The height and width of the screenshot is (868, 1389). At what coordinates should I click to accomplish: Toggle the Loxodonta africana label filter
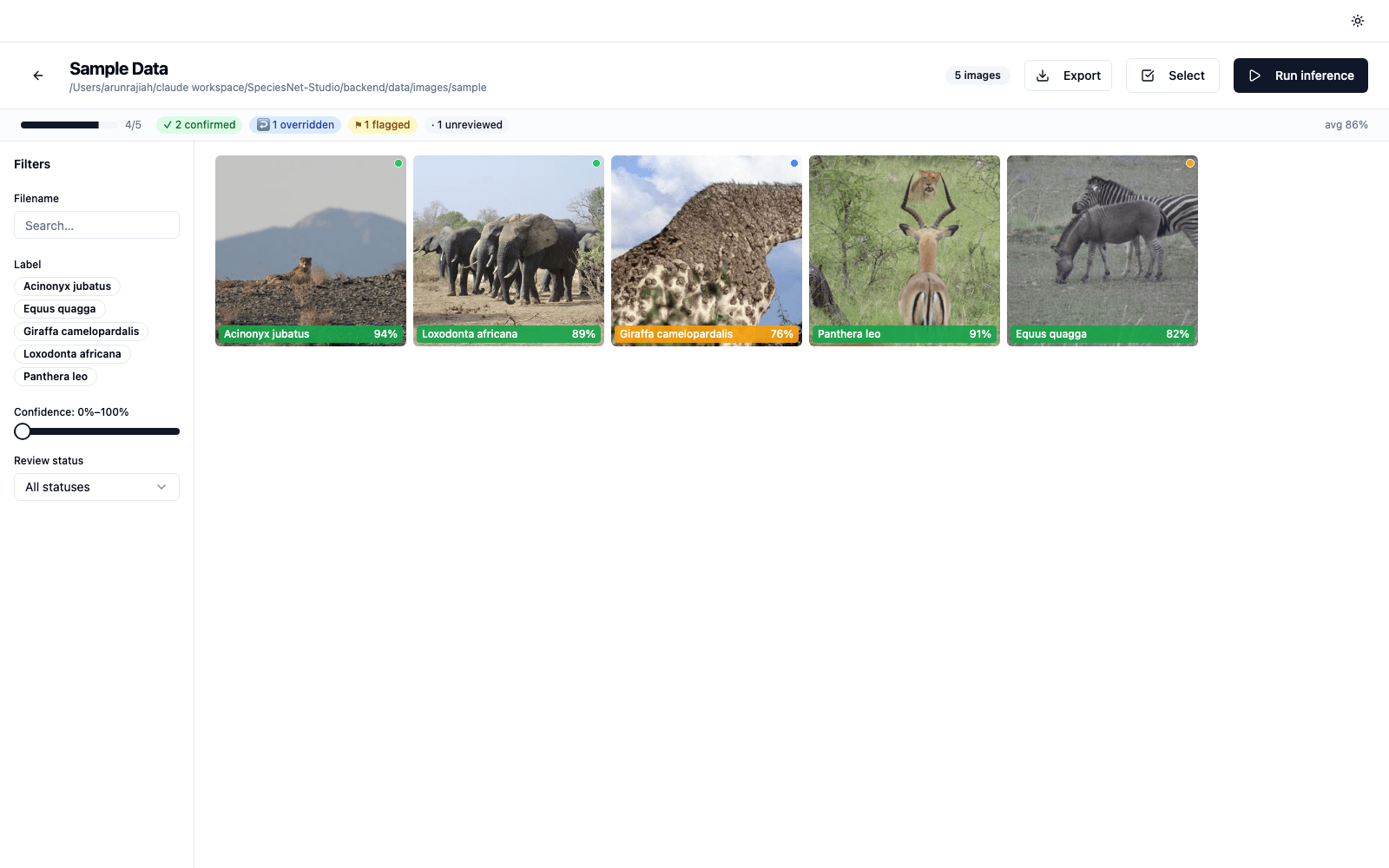tap(72, 354)
